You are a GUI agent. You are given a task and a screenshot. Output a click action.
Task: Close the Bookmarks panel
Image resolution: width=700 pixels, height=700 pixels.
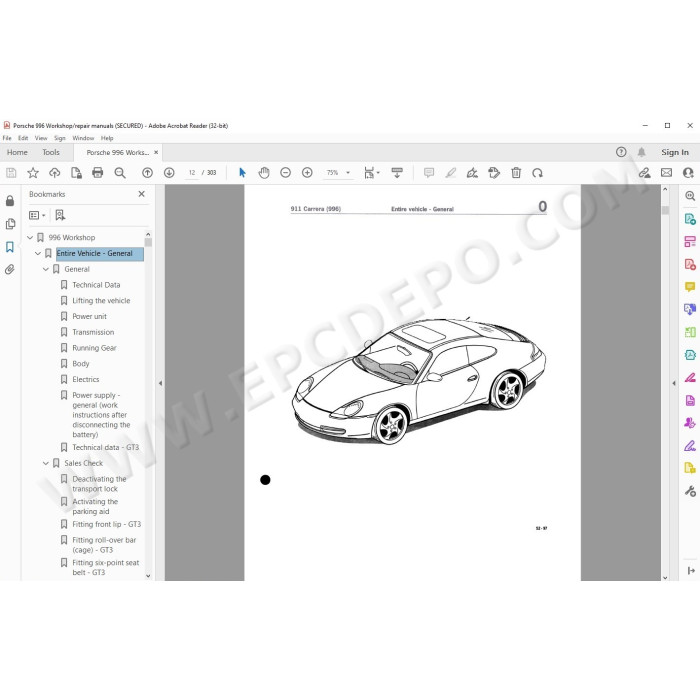tap(142, 194)
